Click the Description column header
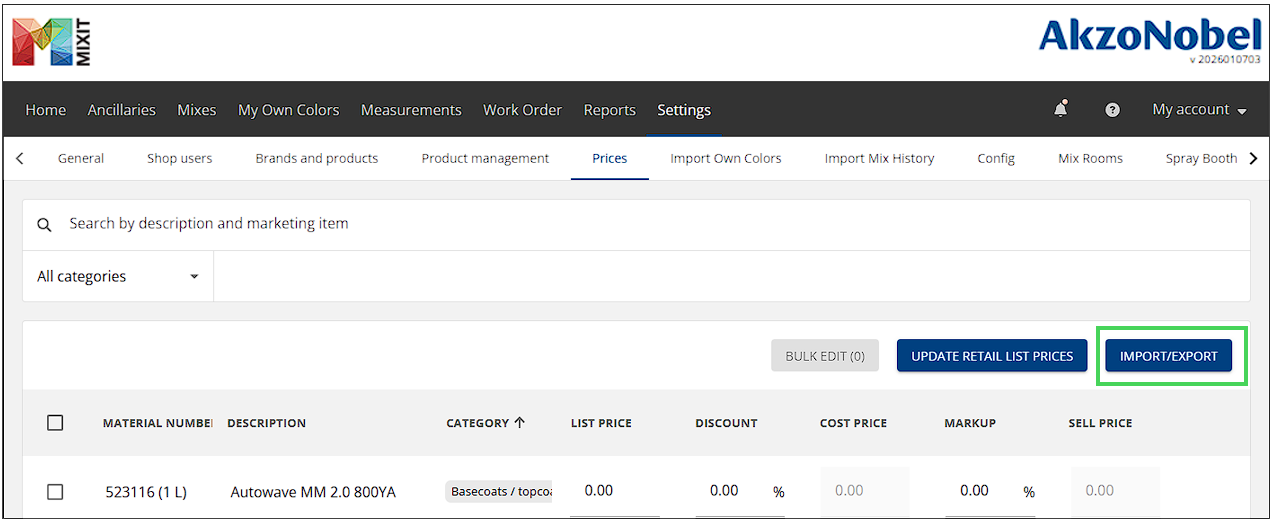The image size is (1272, 524). [x=267, y=423]
